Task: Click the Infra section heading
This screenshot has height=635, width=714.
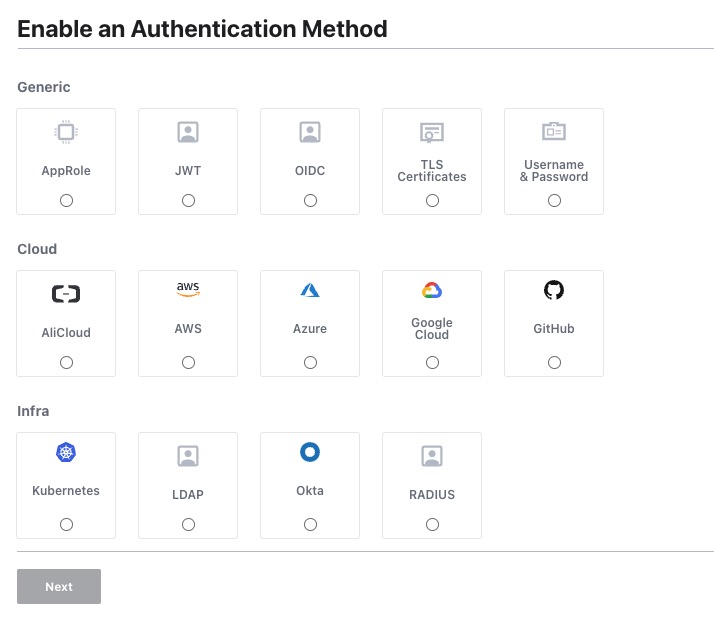Action: (x=33, y=411)
